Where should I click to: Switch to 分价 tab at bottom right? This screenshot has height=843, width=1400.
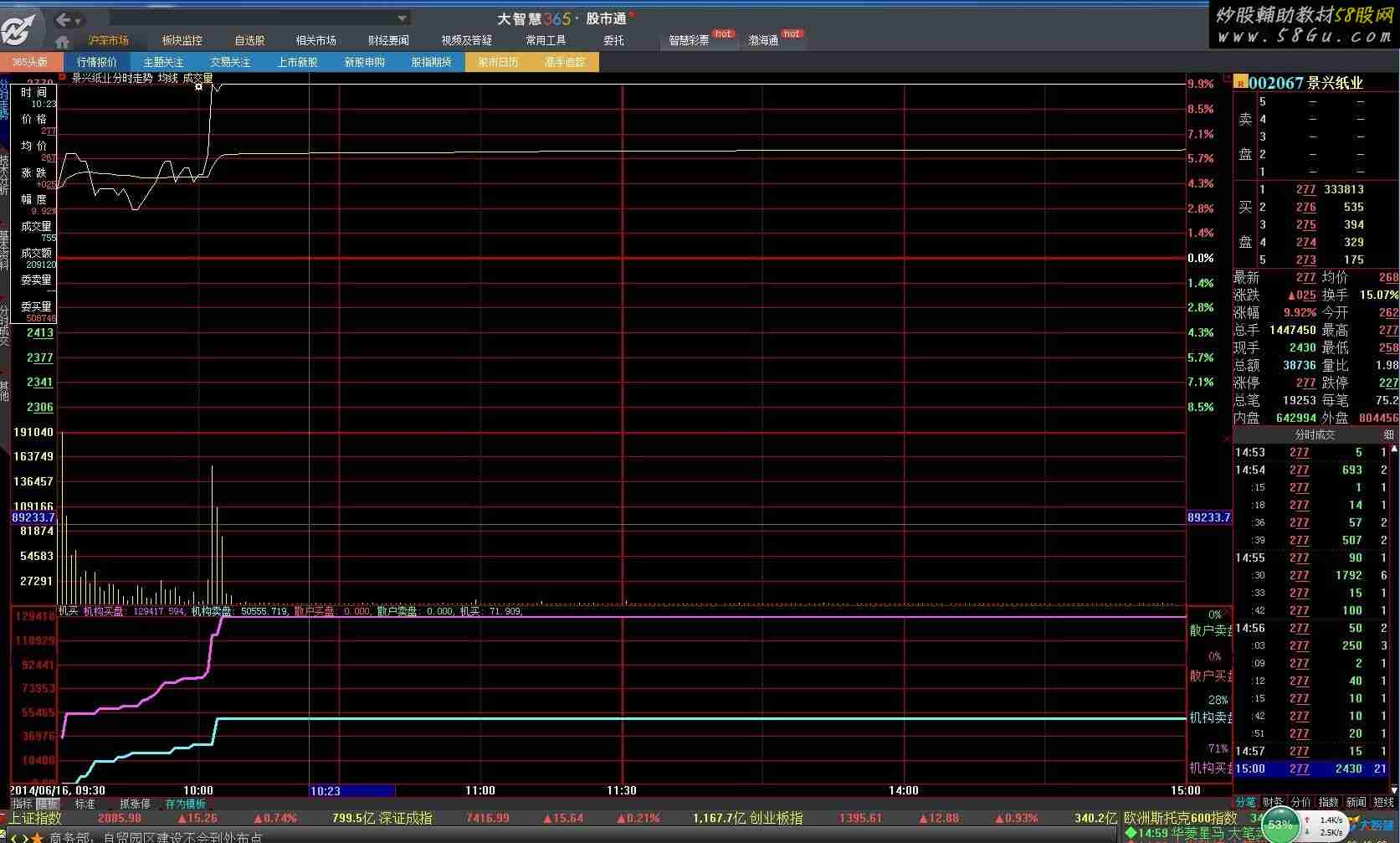[x=1300, y=802]
